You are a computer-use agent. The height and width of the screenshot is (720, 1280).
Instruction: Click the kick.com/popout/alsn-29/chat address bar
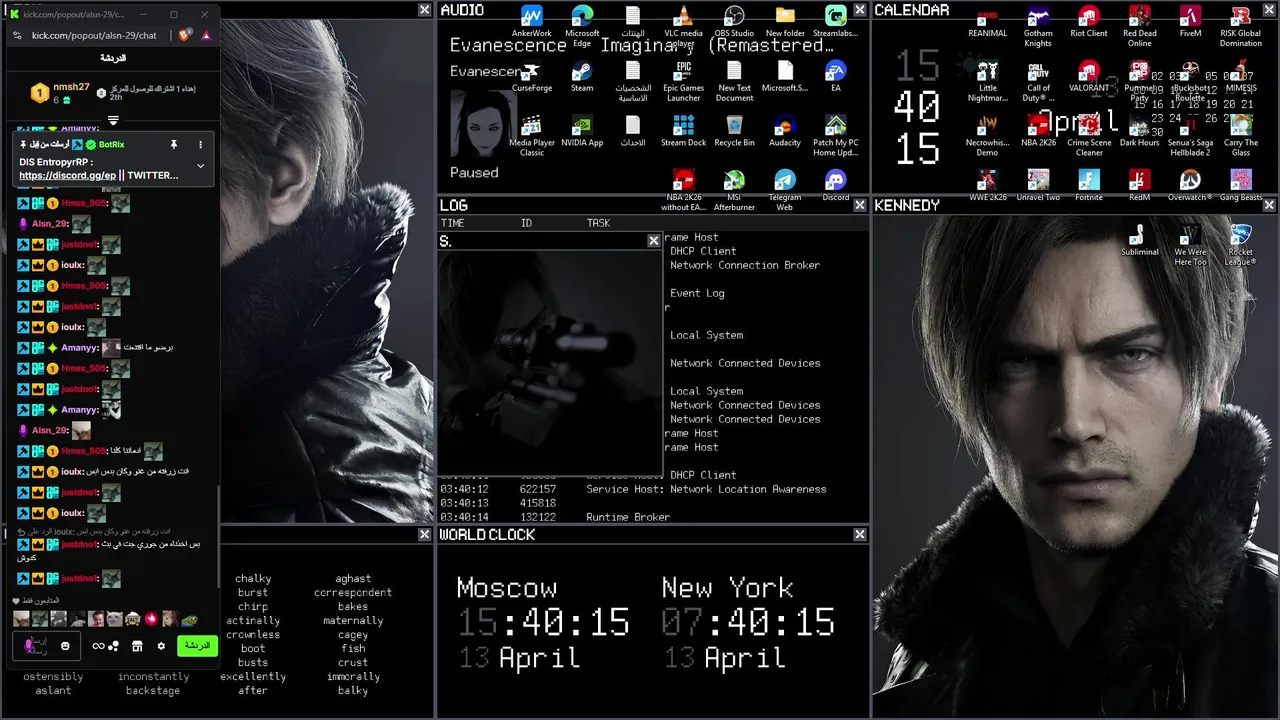coord(94,35)
